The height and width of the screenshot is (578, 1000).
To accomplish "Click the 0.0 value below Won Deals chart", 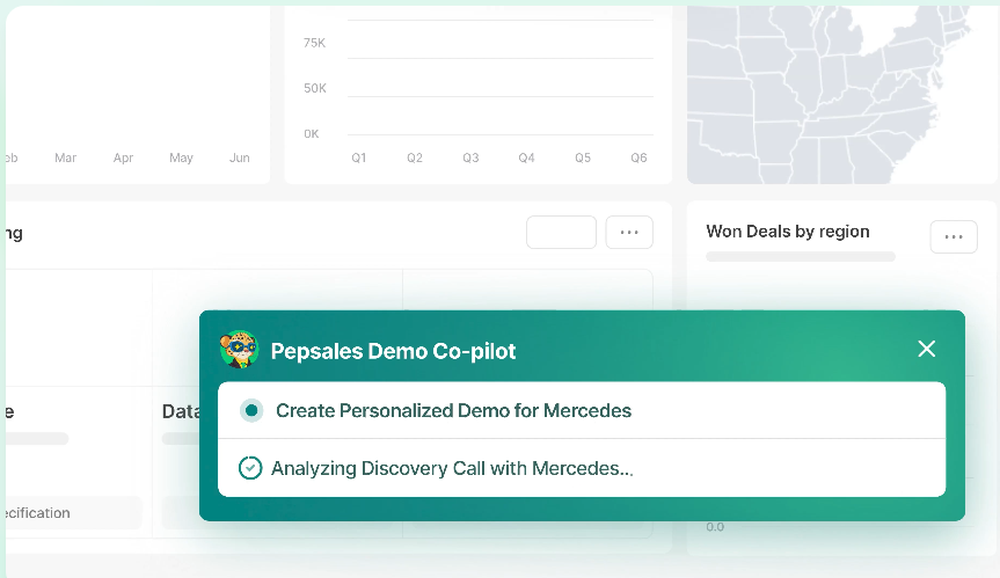I will coord(715,527).
